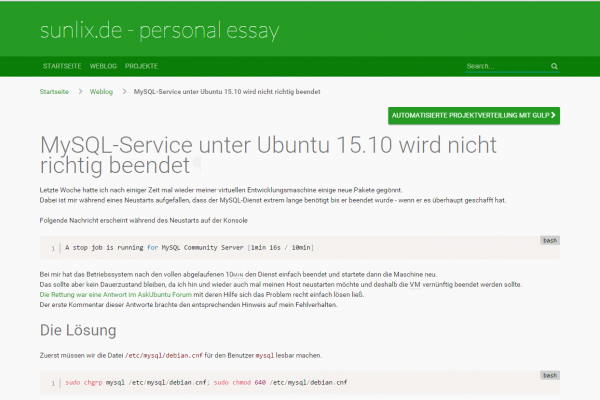Open the Automatisierte Projektverteilung mit Gulp button
Viewport: 600px width, 400px height.
point(474,116)
